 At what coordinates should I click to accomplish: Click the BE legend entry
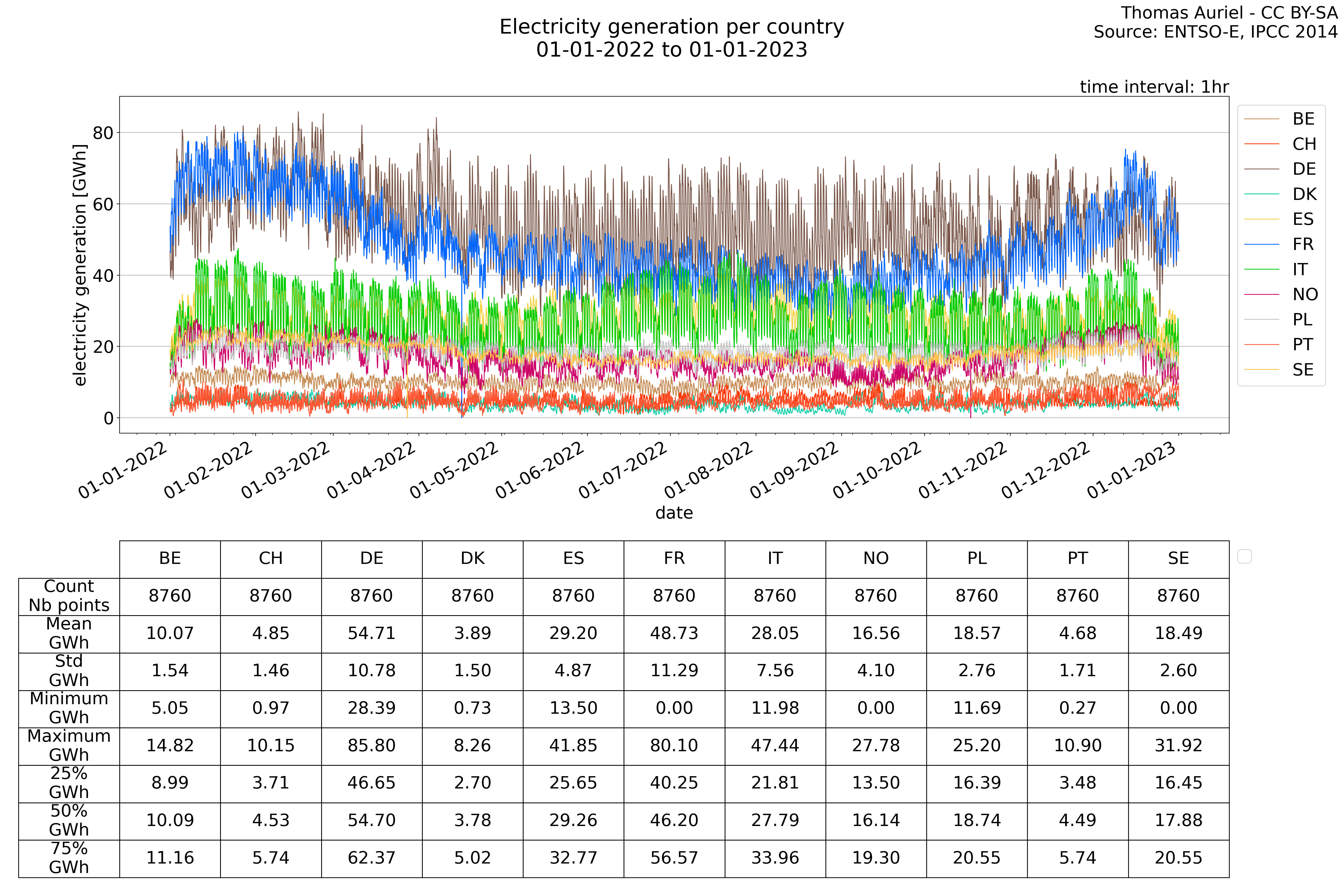[x=1303, y=119]
